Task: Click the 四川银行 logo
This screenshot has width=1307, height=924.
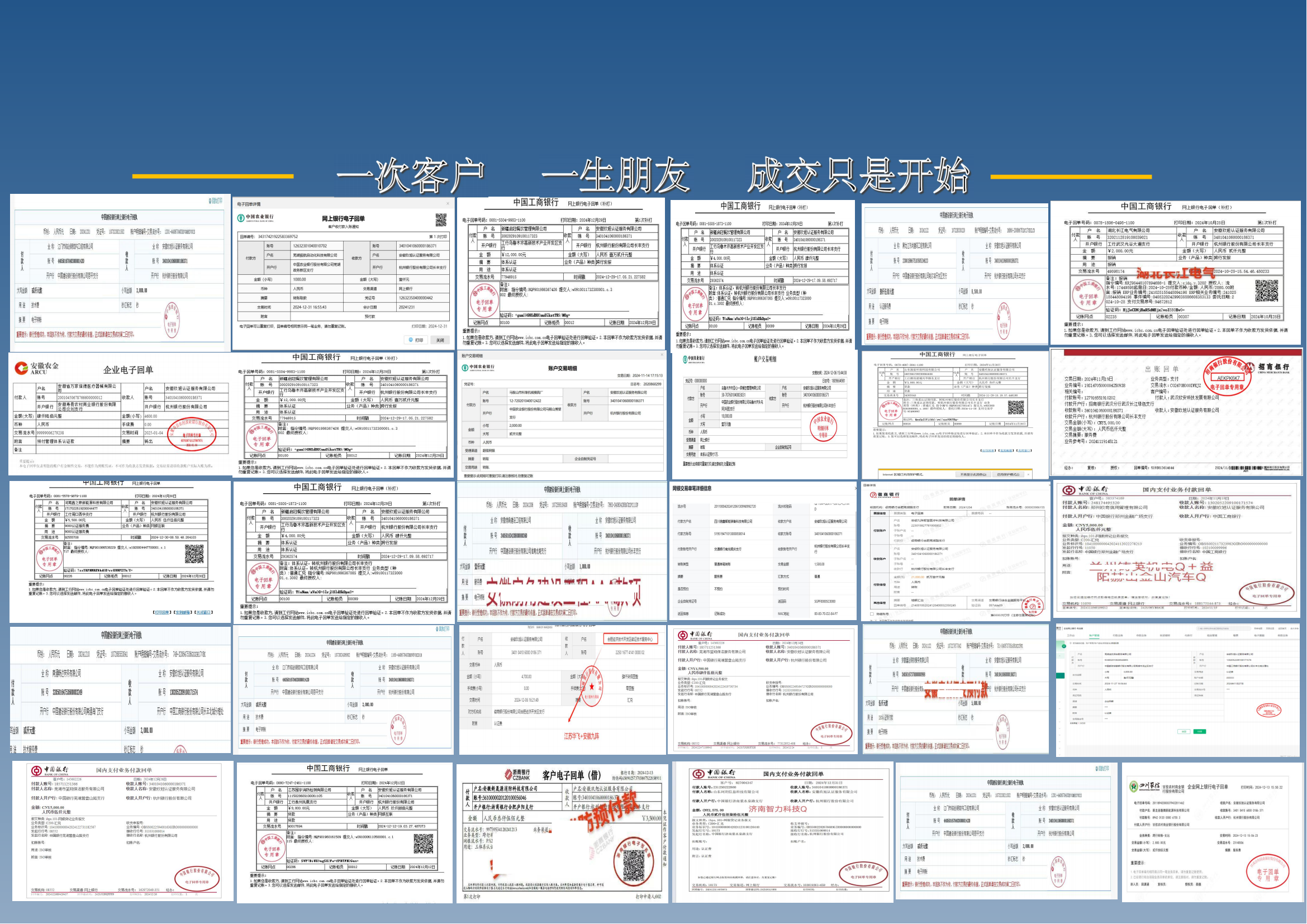Action: click(x=1144, y=787)
